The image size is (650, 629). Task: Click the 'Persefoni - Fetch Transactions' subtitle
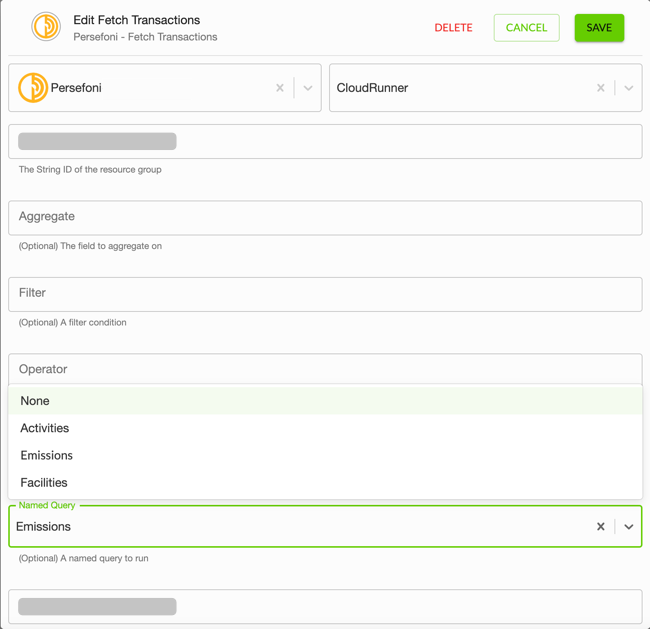145,37
